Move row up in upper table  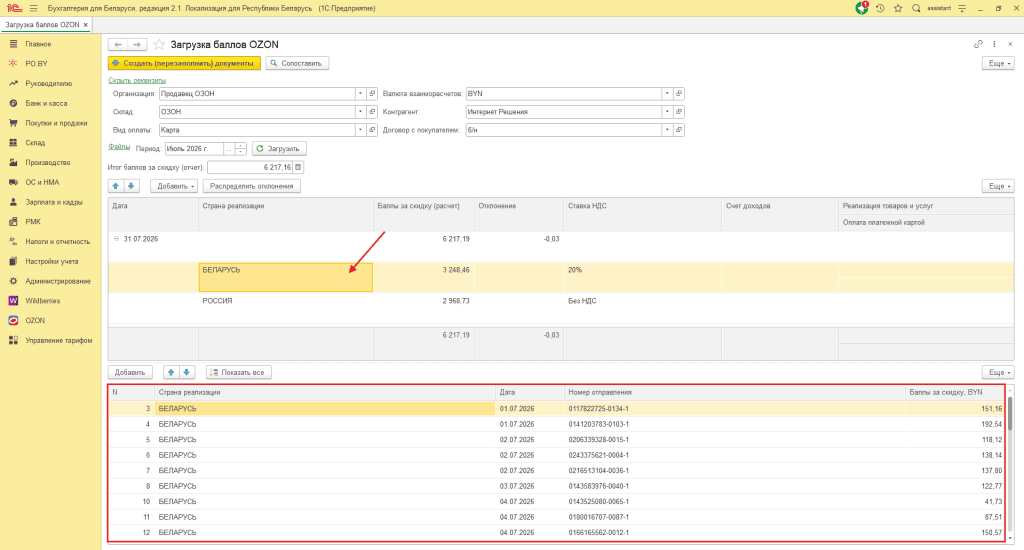[x=116, y=186]
